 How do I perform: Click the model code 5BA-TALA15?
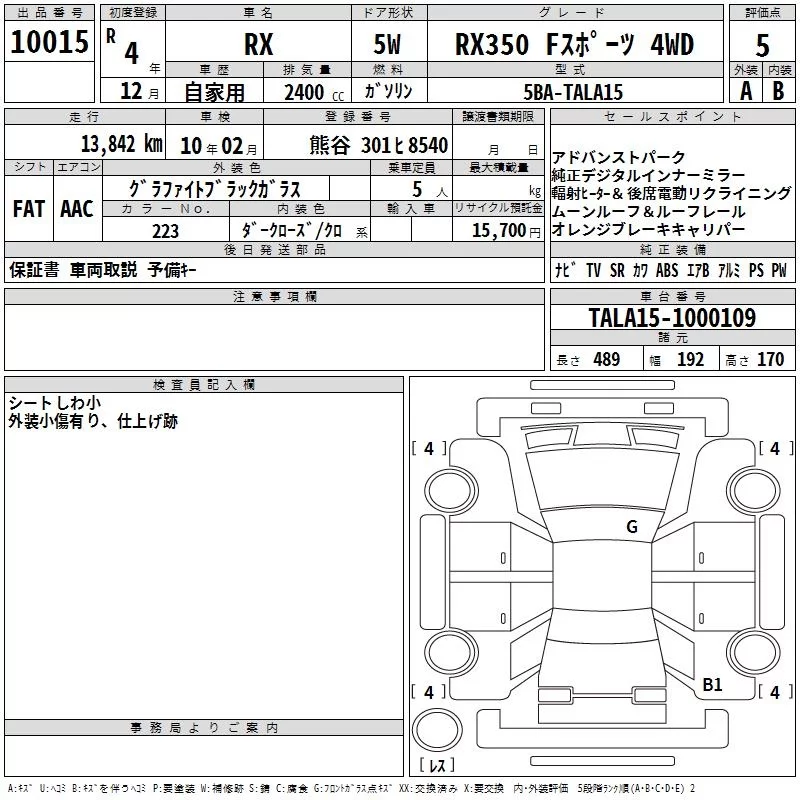[x=573, y=92]
